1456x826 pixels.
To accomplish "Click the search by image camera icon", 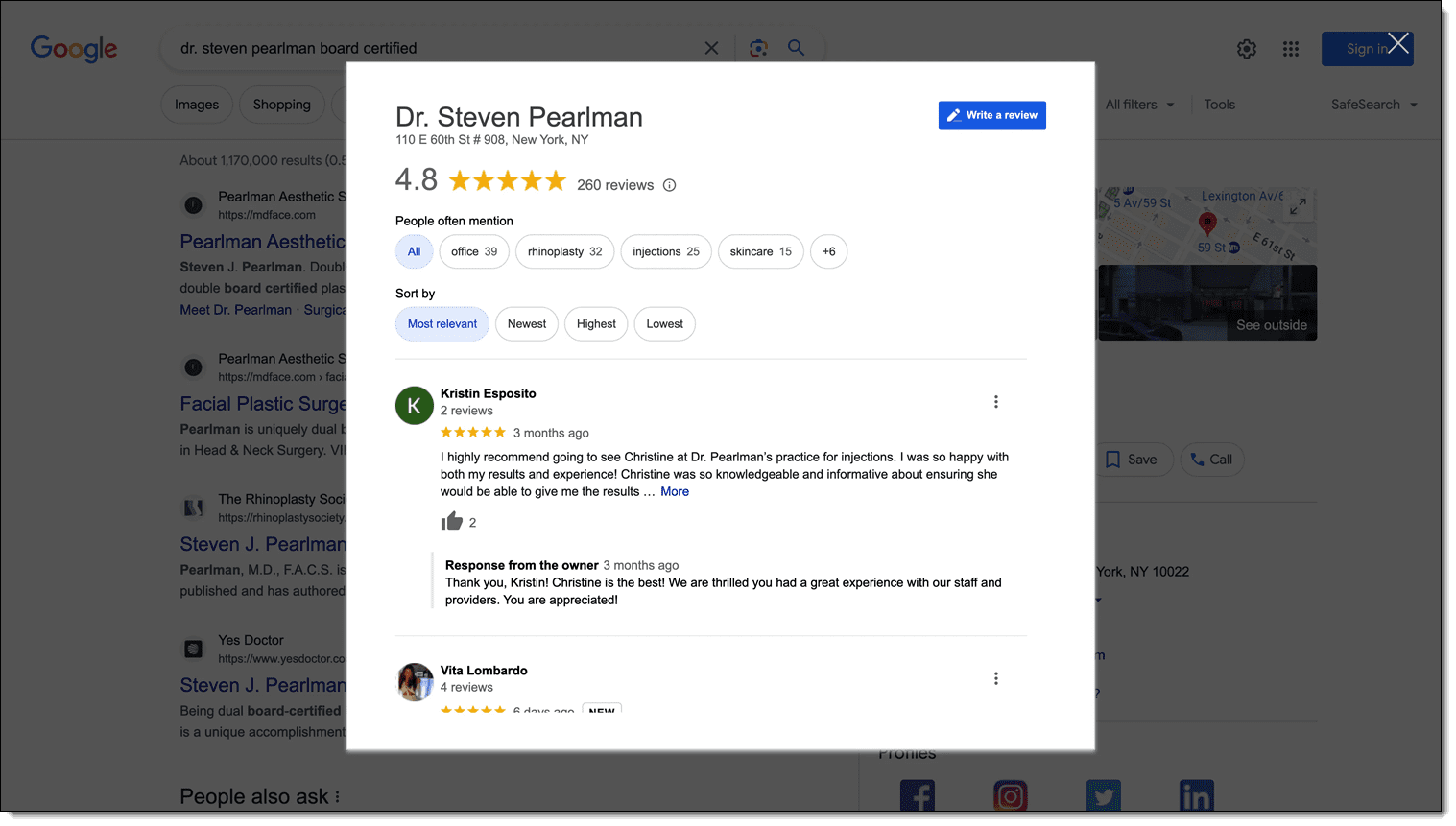I will [x=758, y=48].
